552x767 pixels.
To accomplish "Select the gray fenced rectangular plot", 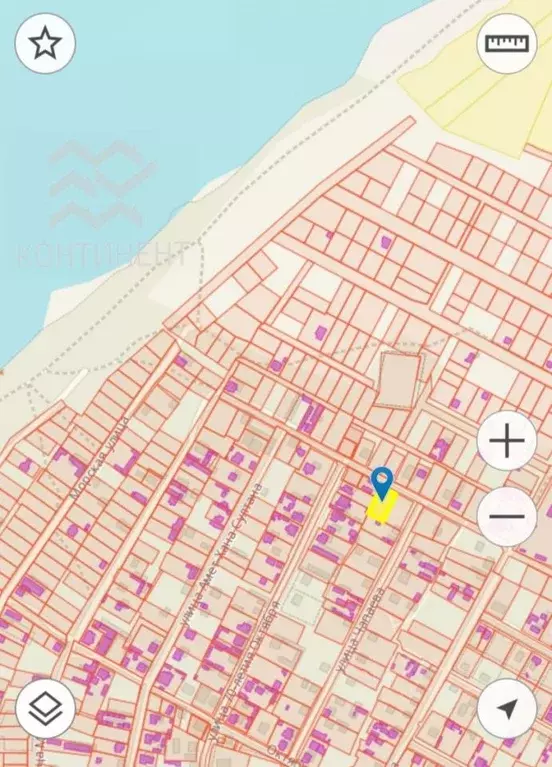I will pyautogui.click(x=399, y=380).
